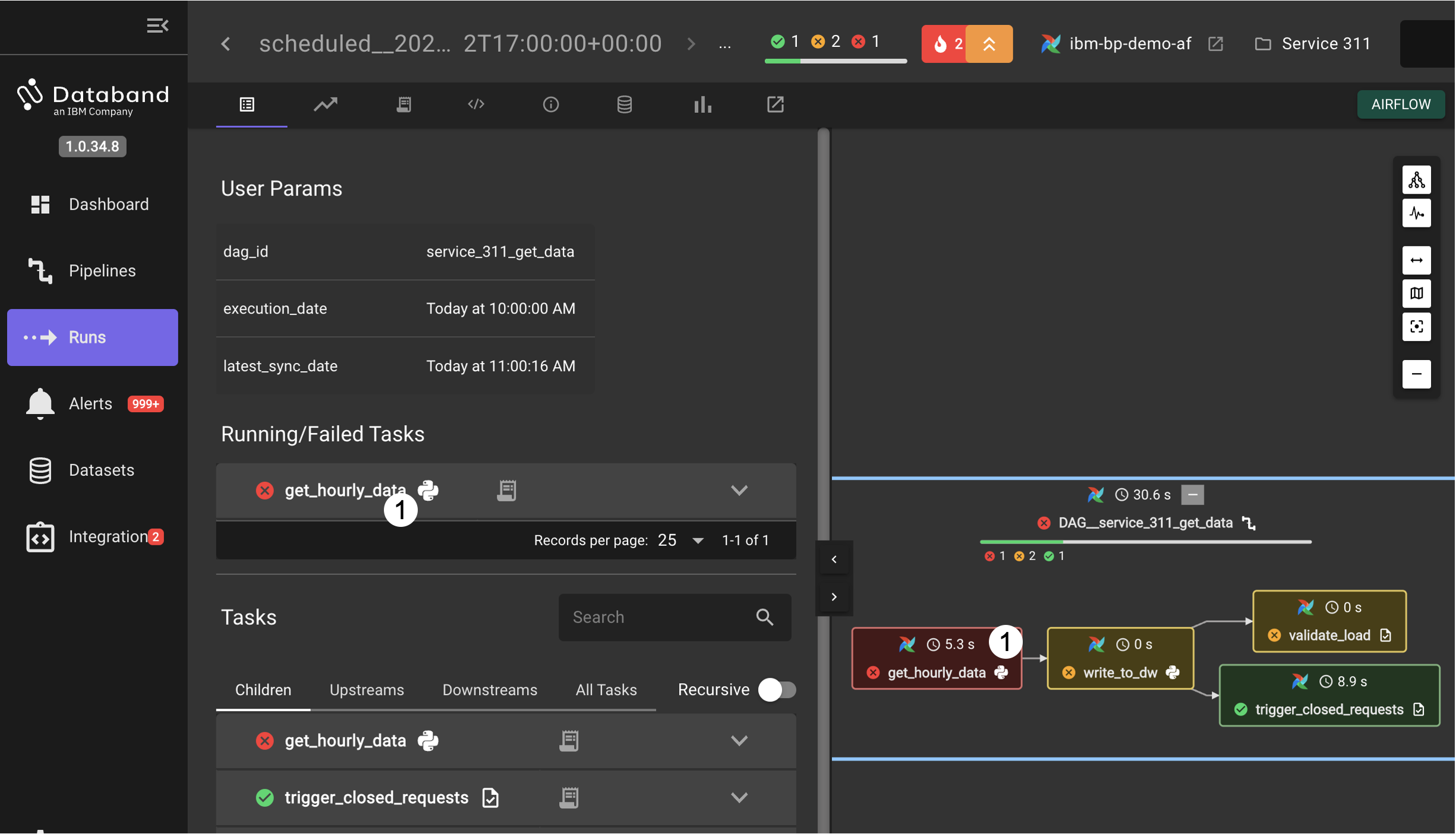Open the bar chart histogram tab
Viewport: 1456px width, 834px height.
click(x=702, y=105)
